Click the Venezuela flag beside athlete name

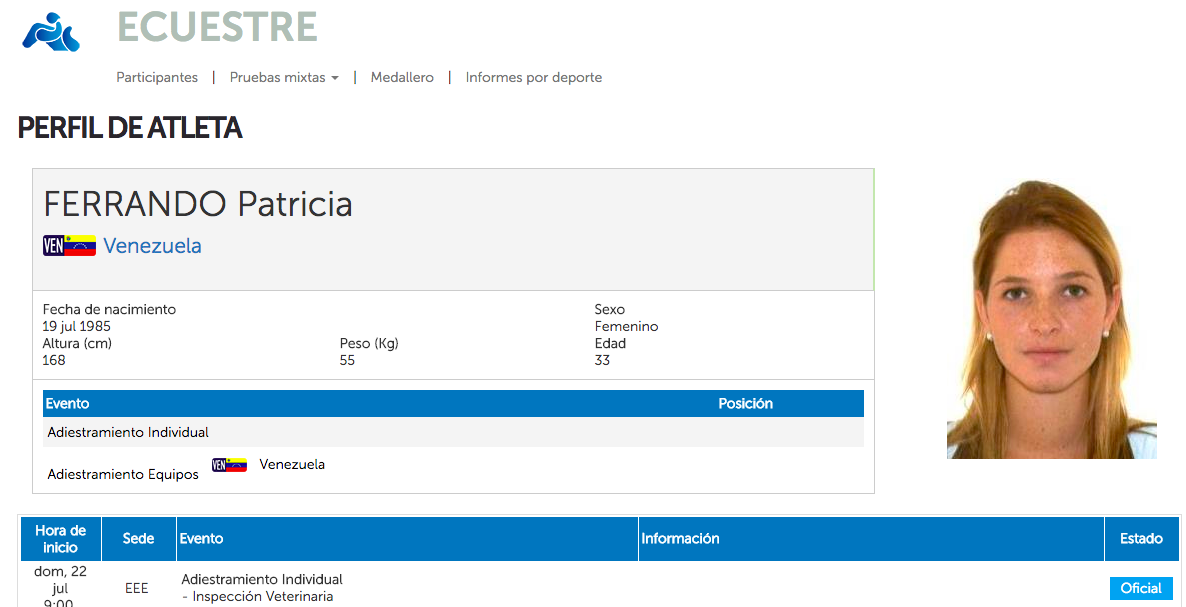[x=70, y=246]
